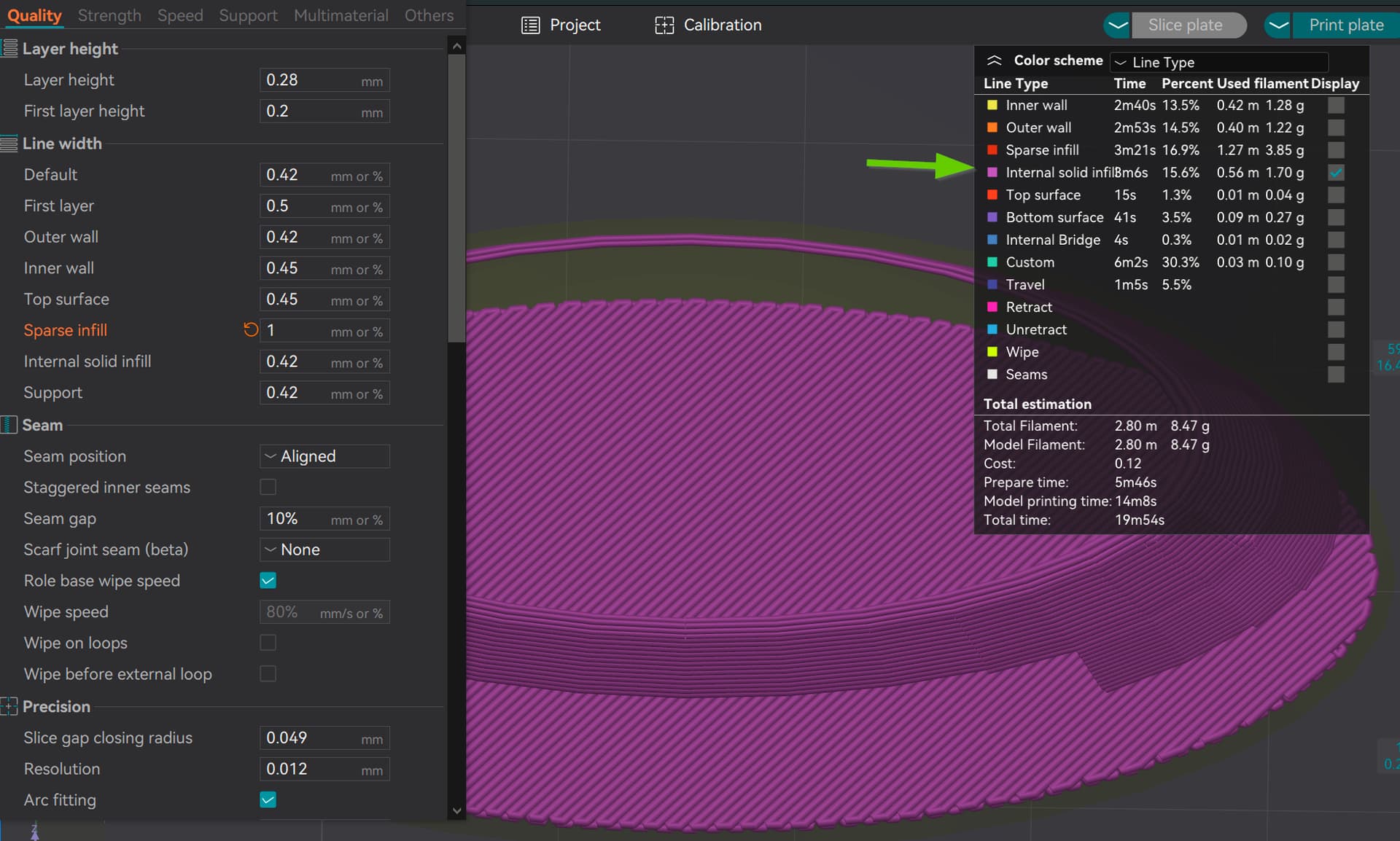This screenshot has width=1400, height=841.
Task: Switch to the Support tab
Action: [248, 15]
